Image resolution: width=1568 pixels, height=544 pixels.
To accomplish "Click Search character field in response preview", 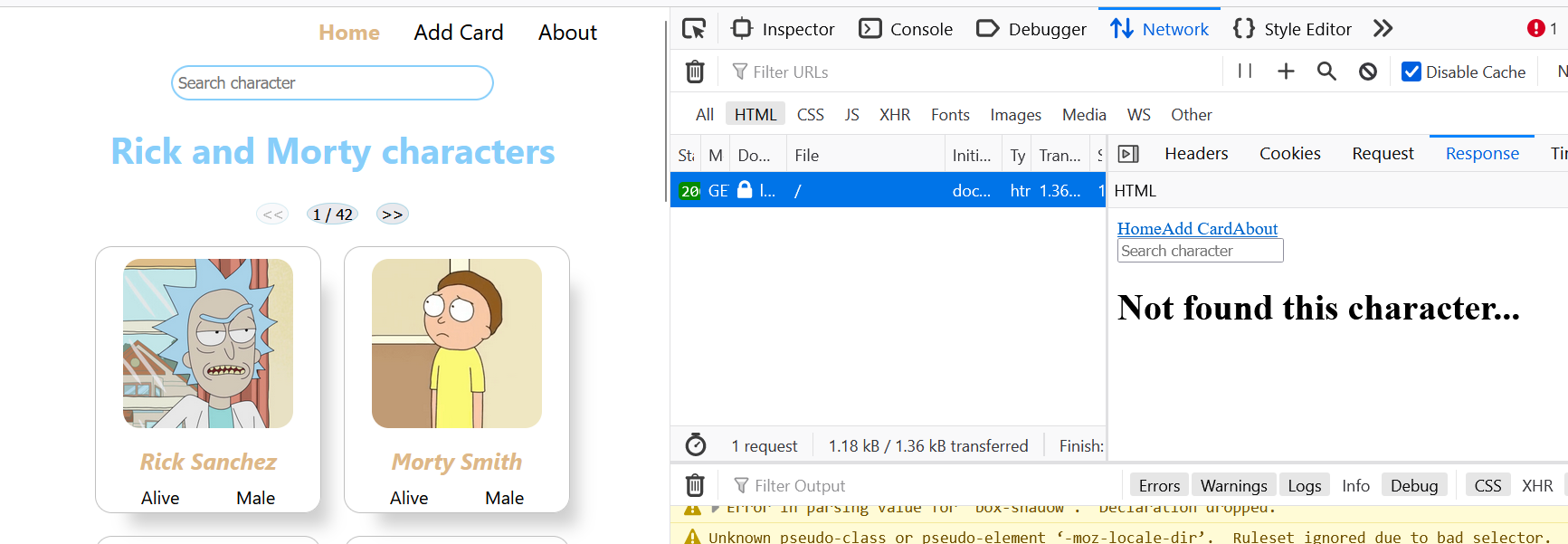I will (x=1200, y=251).
